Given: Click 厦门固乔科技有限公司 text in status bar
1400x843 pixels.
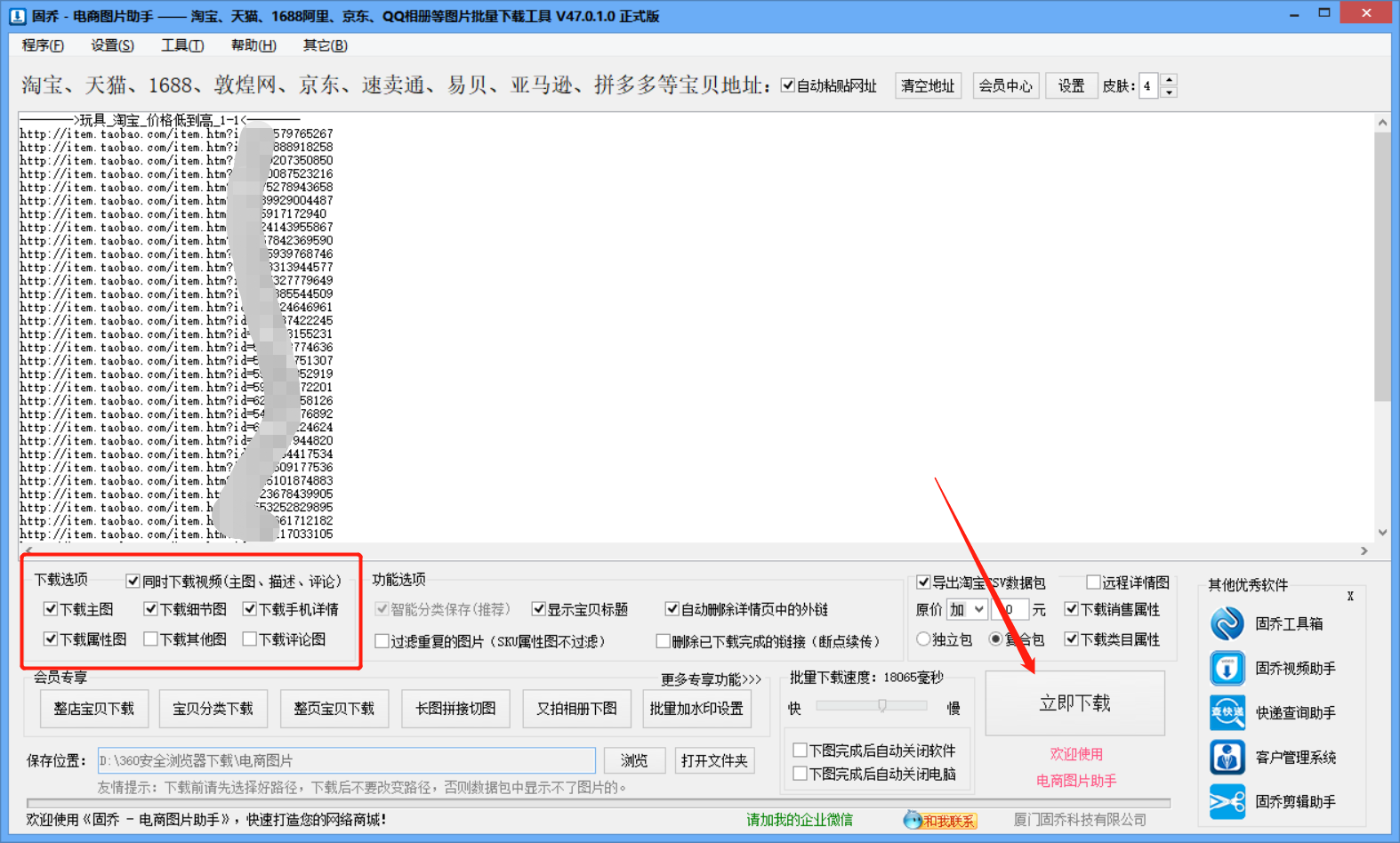Looking at the screenshot, I should pyautogui.click(x=1080, y=820).
